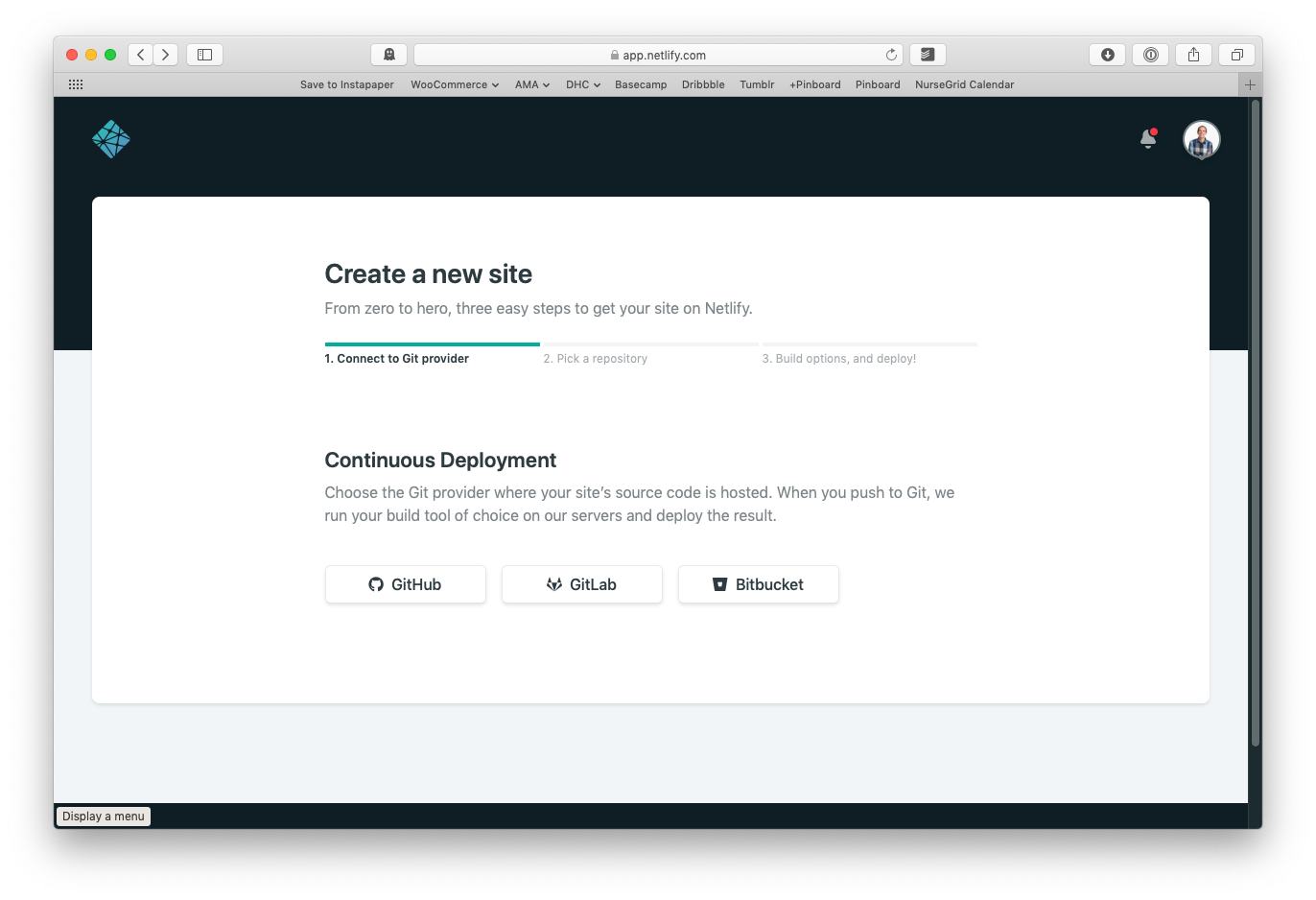
Task: Connect using the Bitbucket button
Action: 759,584
